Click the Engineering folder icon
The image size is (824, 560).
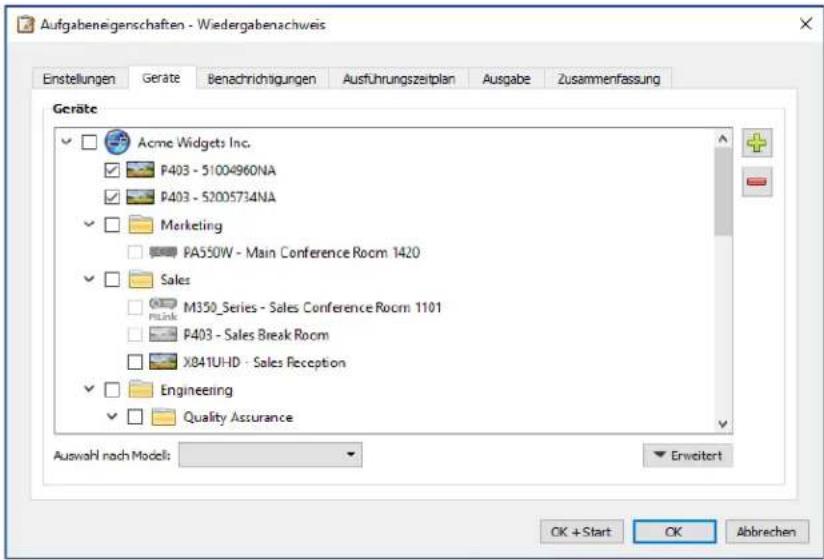tap(141, 389)
